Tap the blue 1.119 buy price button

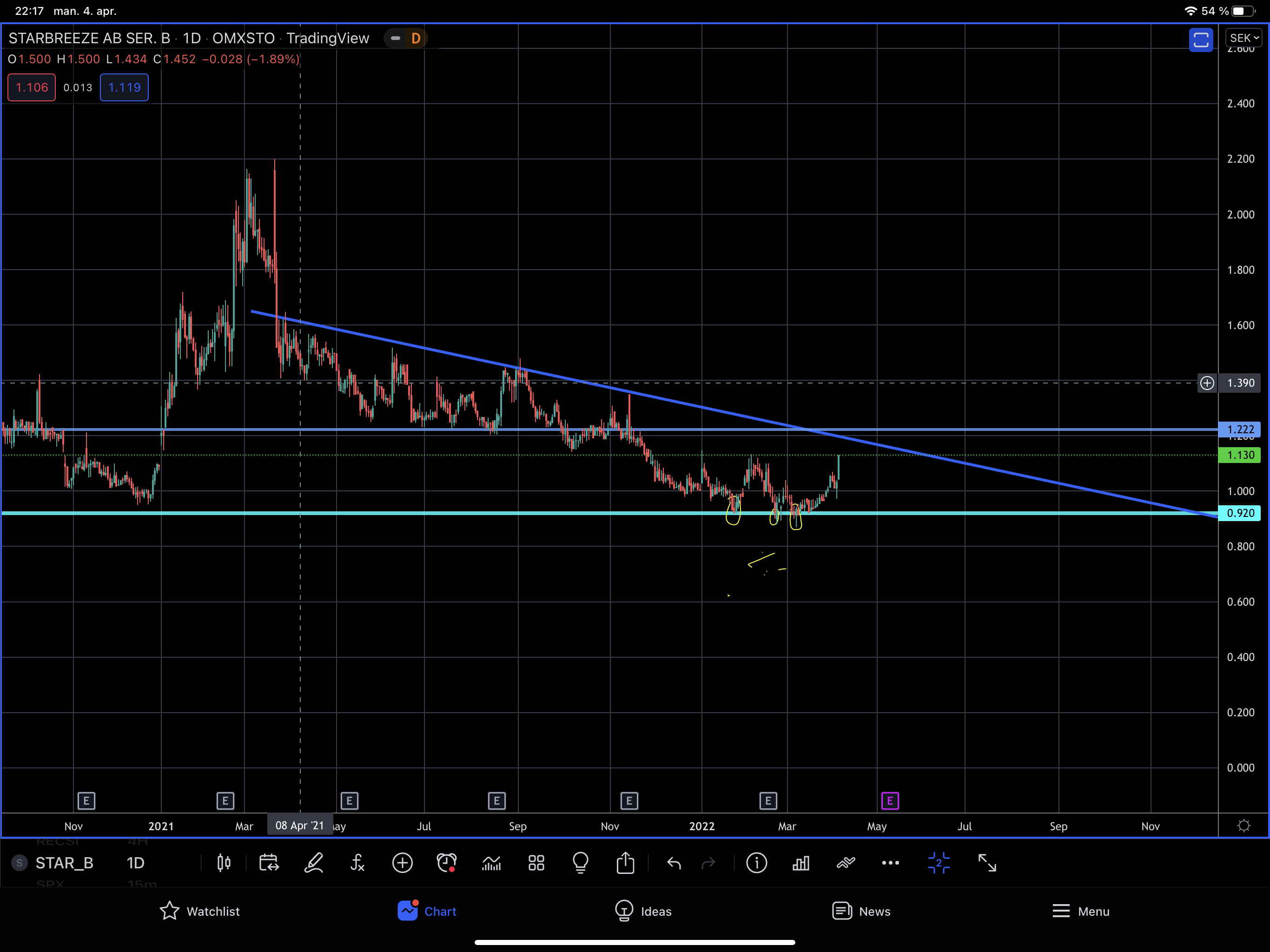(124, 87)
